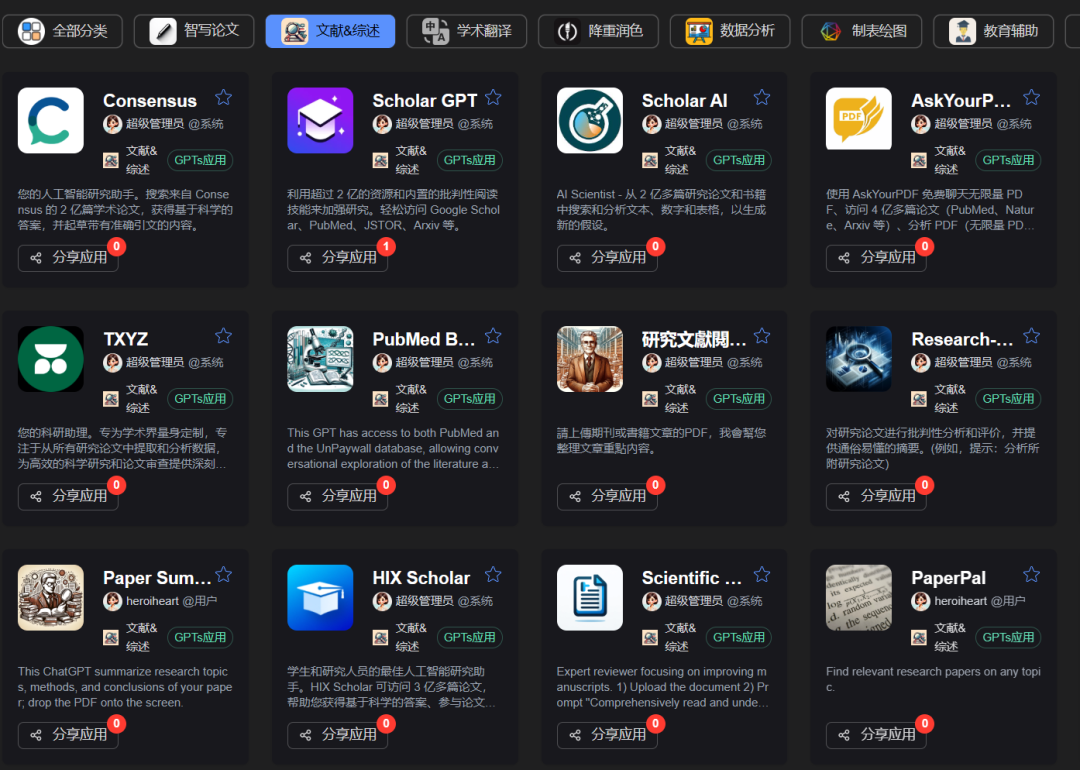
Task: Open the 研究文獻閱 professor thumbnail
Action: pyautogui.click(x=590, y=359)
